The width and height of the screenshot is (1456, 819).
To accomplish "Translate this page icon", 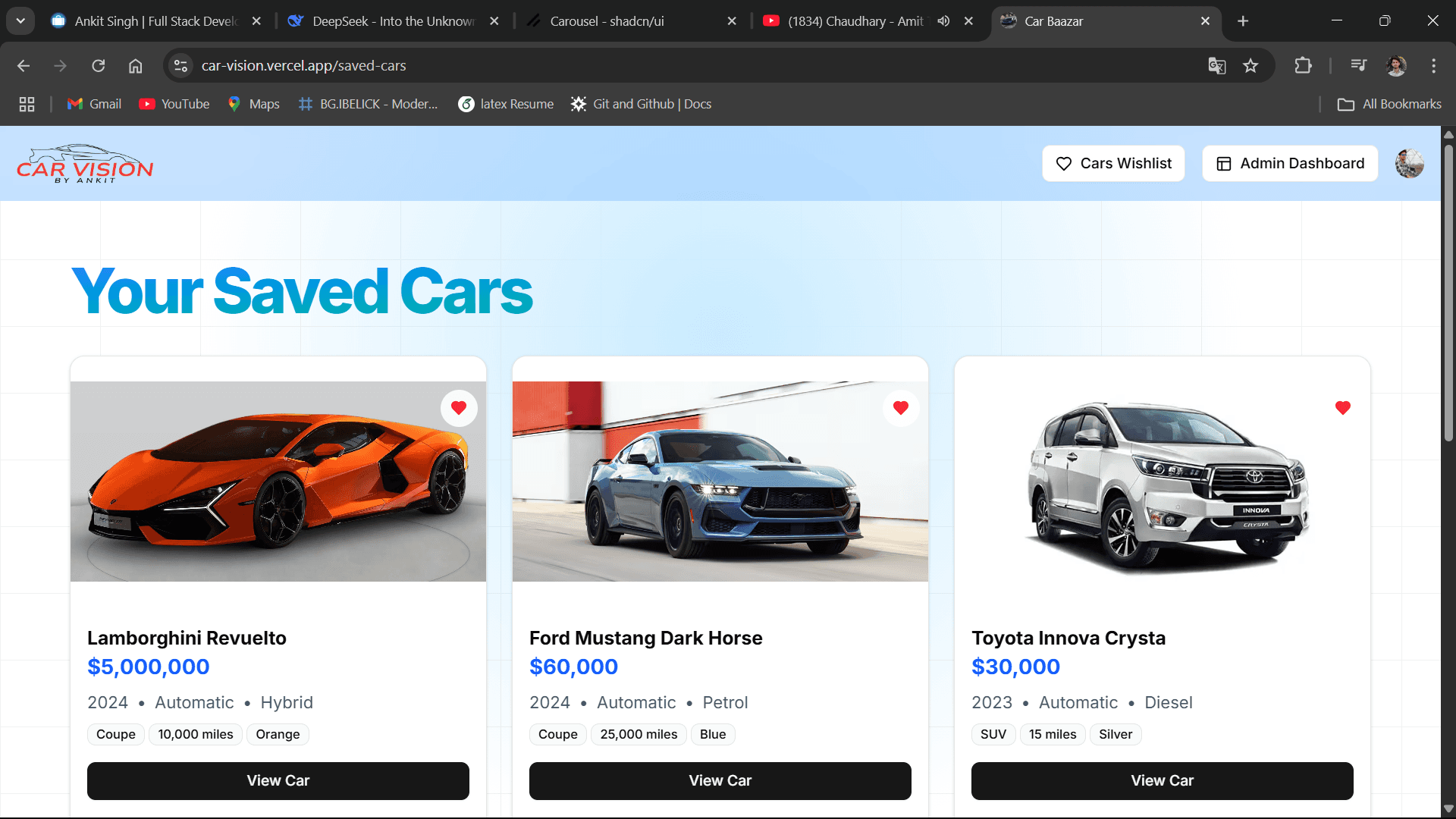I will [1217, 66].
